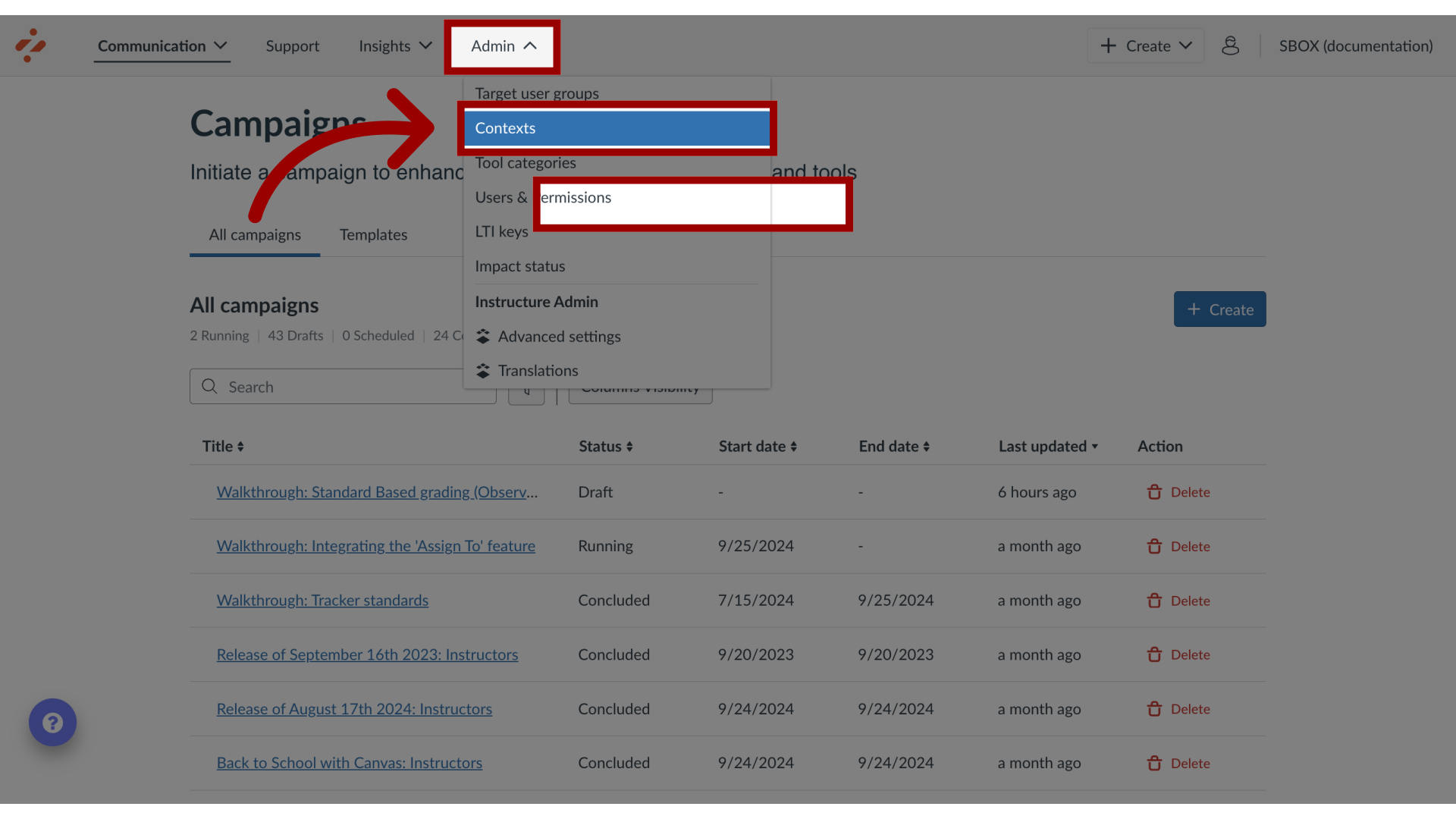The width and height of the screenshot is (1456, 819).
Task: Click trash icon for September 16th 2023 release
Action: 1154,654
